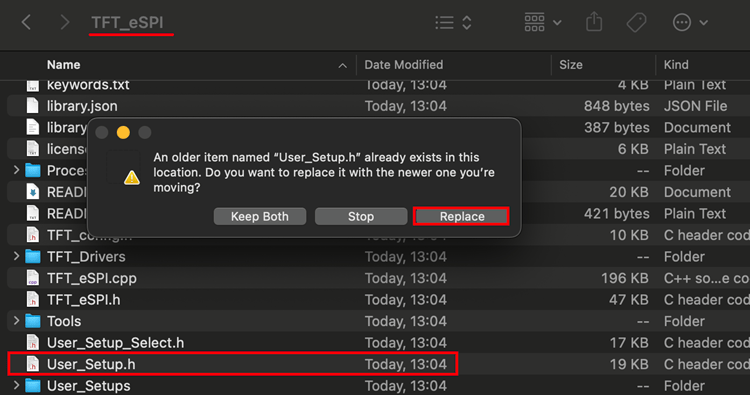Select the User_Setups folder name
Image resolution: width=750 pixels, height=395 pixels.
point(88,386)
